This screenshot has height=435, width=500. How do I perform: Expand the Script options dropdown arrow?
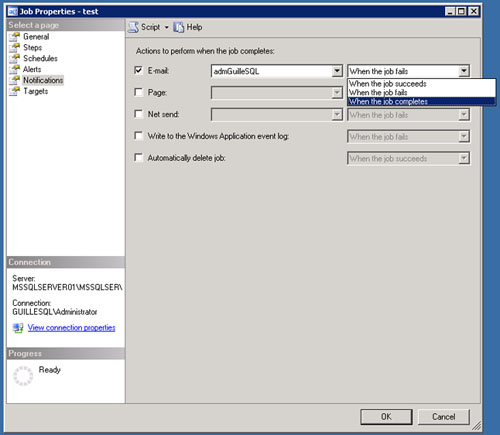167,27
